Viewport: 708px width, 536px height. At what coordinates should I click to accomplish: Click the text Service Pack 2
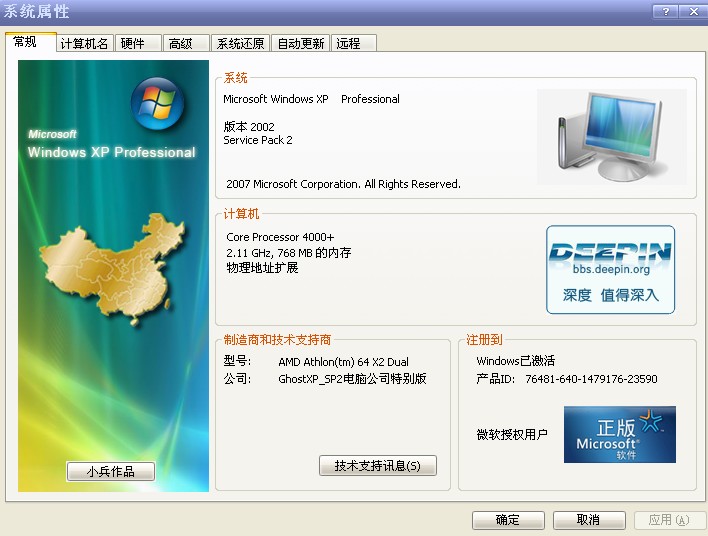point(258,140)
